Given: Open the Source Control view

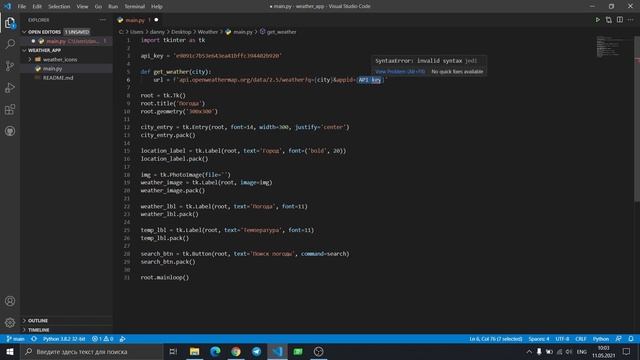Looking at the screenshot, I should (x=10, y=66).
